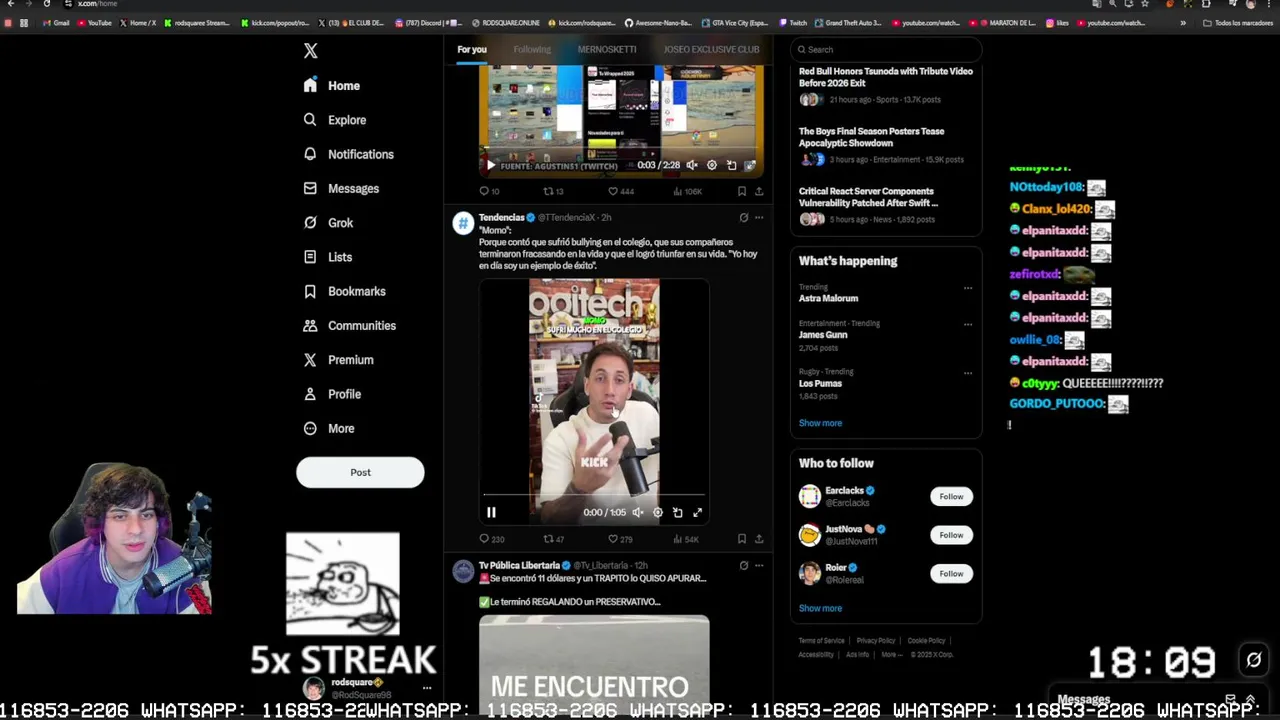This screenshot has height=720, width=1280.
Task: Like the tweet with 279 likes
Action: (x=621, y=539)
